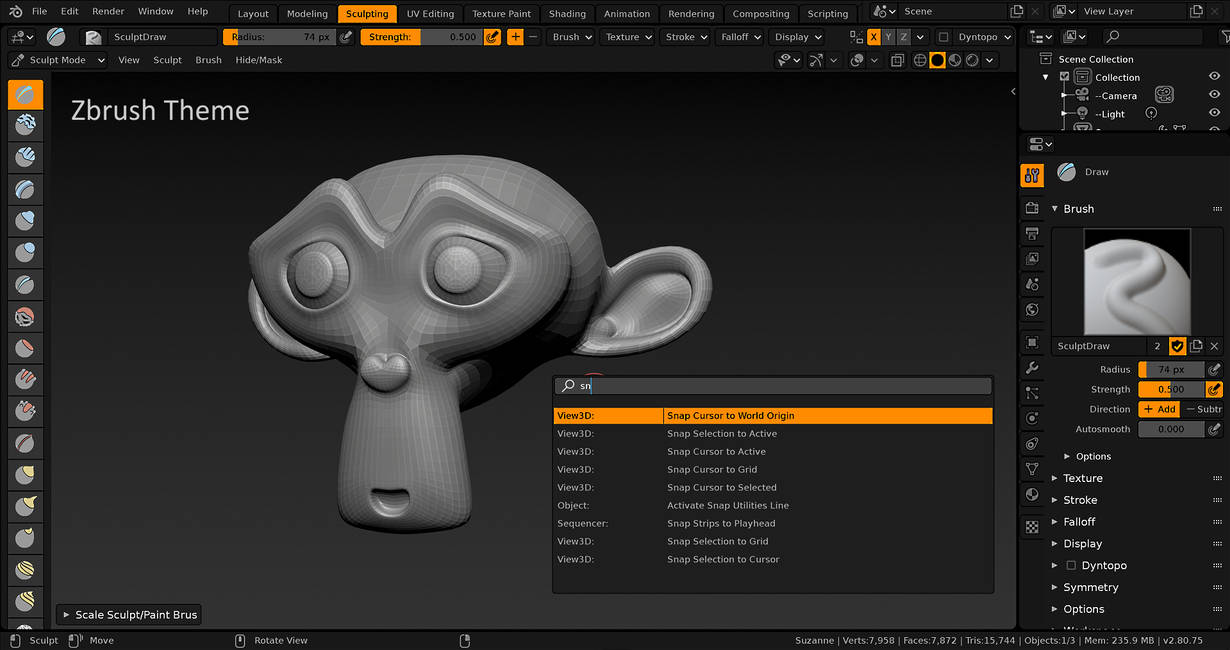
Task: Open the Modifiers wrench tab icon
Action: [1032, 368]
